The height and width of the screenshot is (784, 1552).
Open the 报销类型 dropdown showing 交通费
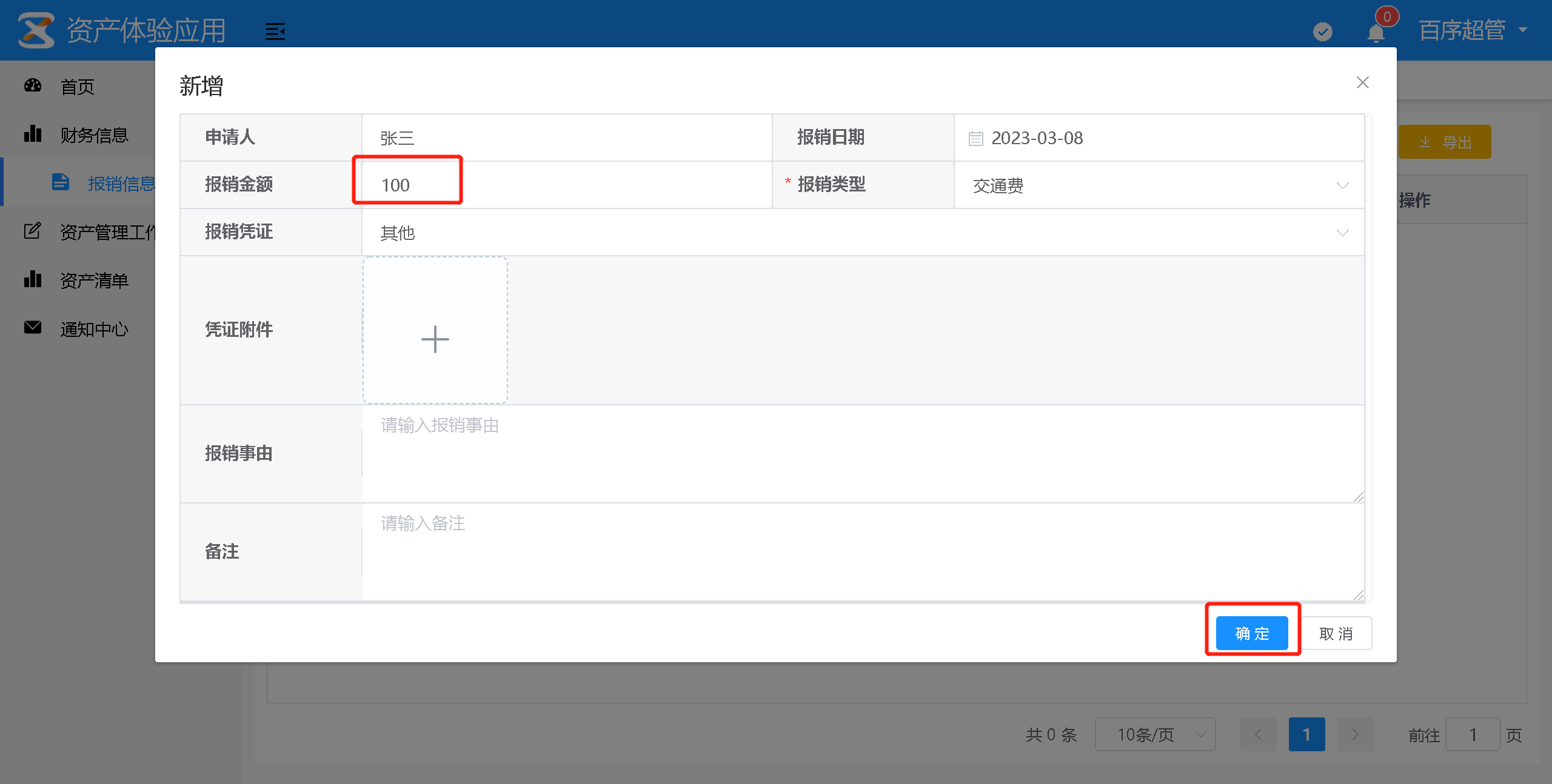(1159, 185)
